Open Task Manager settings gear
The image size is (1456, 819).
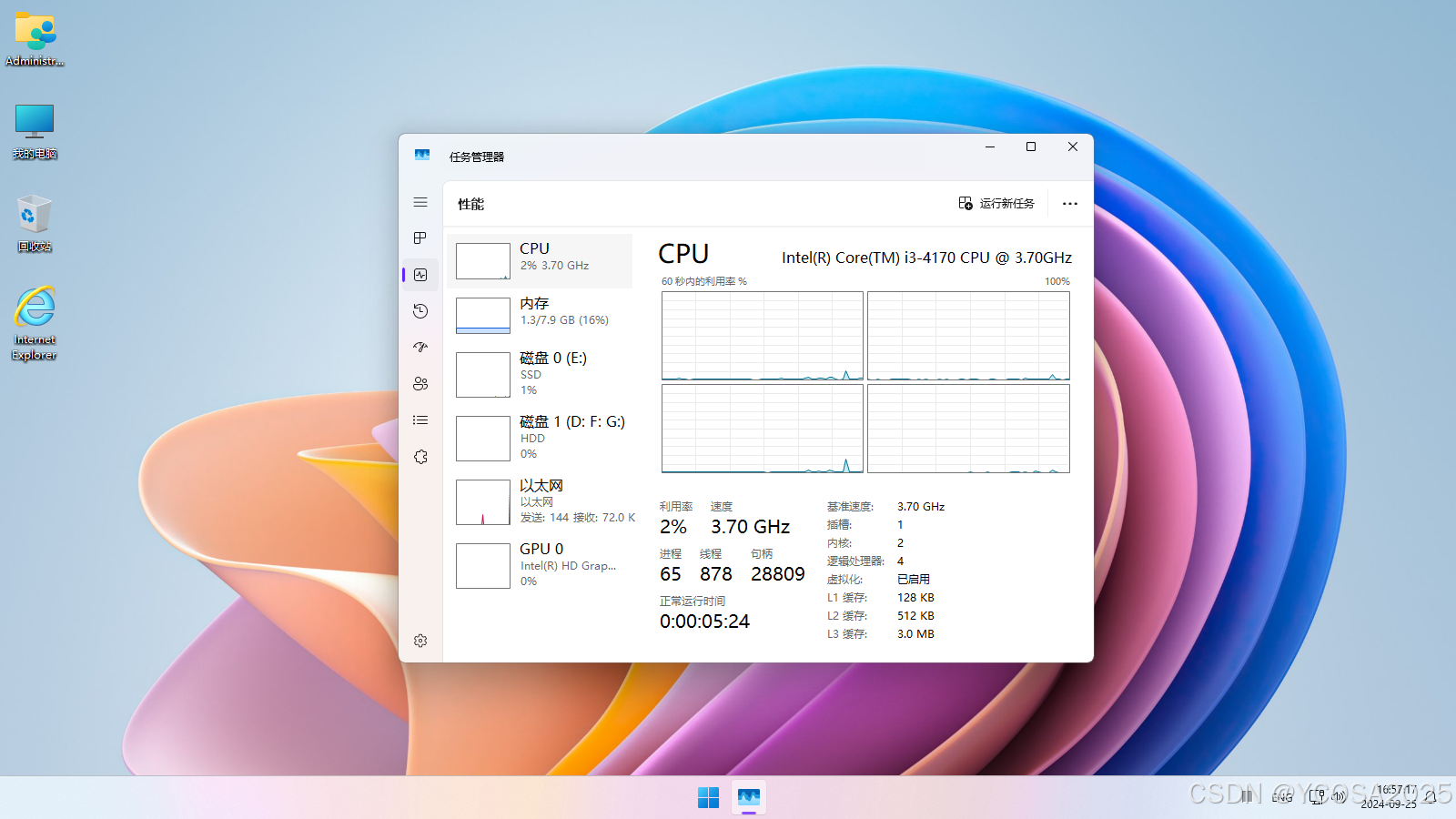(x=420, y=641)
